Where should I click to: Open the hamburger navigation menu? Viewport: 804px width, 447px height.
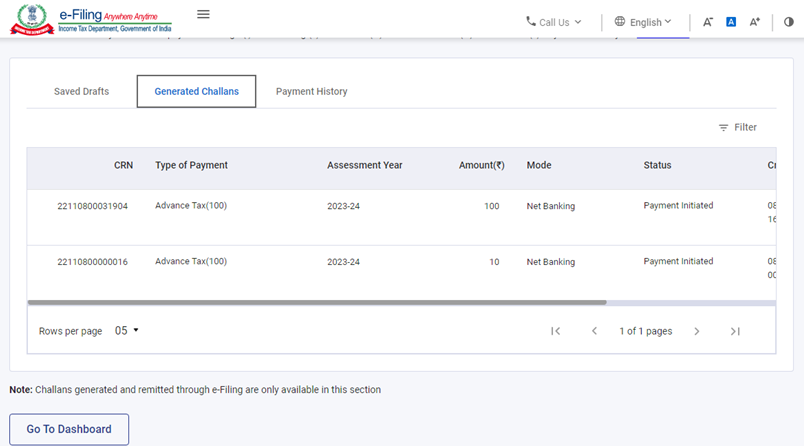tap(203, 14)
